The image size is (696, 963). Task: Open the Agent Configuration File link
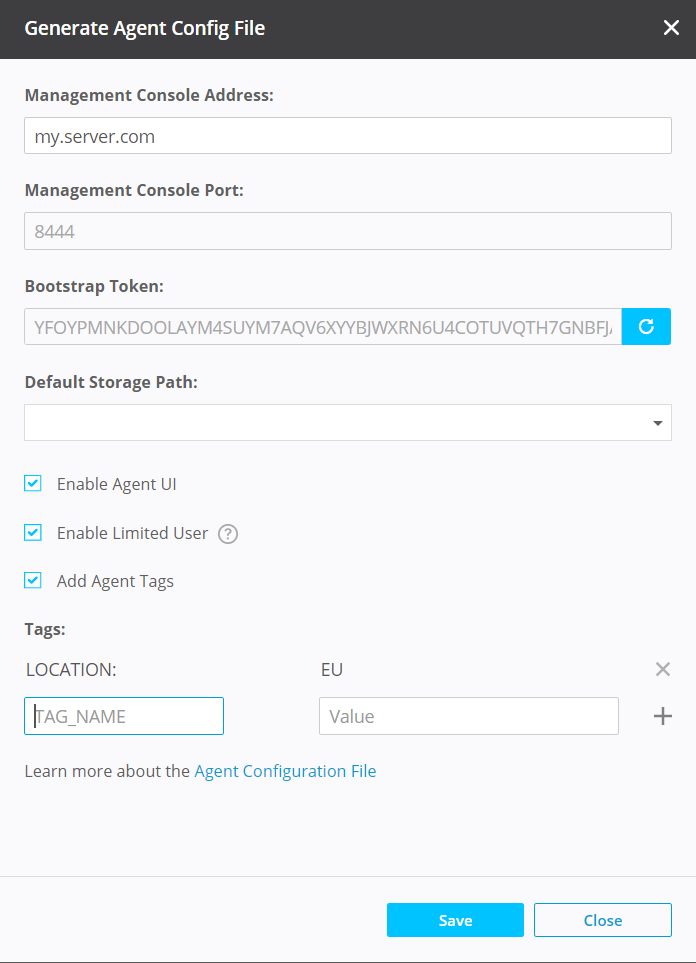285,771
